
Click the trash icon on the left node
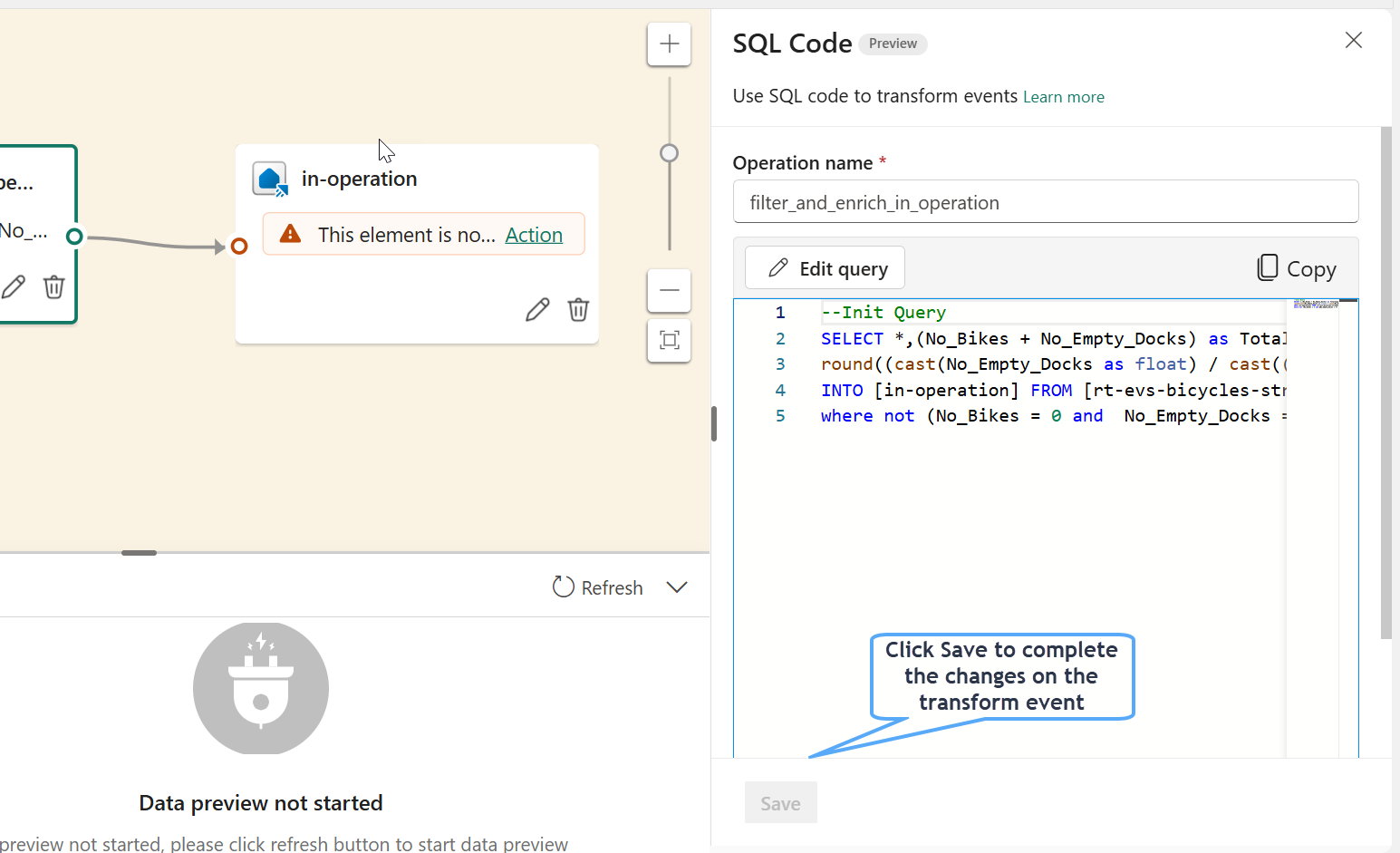54,287
